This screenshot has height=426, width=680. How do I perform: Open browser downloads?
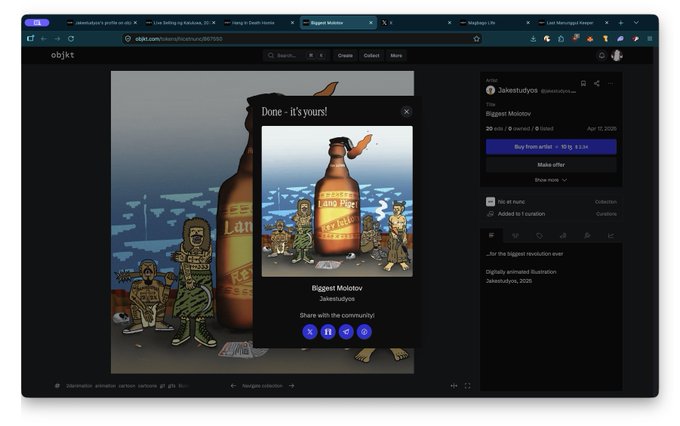point(533,39)
